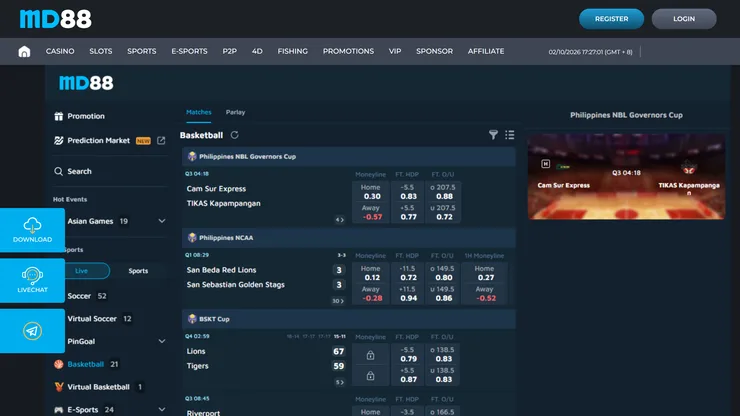Bet Cam Sur Express Home moneyline 0.30
This screenshot has width=740, height=416.
[370, 192]
